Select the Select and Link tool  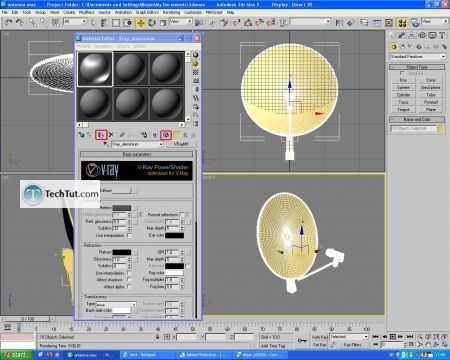(x=32, y=23)
